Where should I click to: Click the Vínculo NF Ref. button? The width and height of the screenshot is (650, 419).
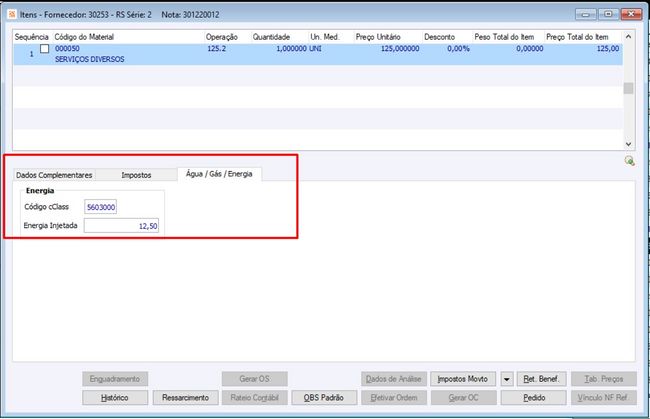pos(604,397)
